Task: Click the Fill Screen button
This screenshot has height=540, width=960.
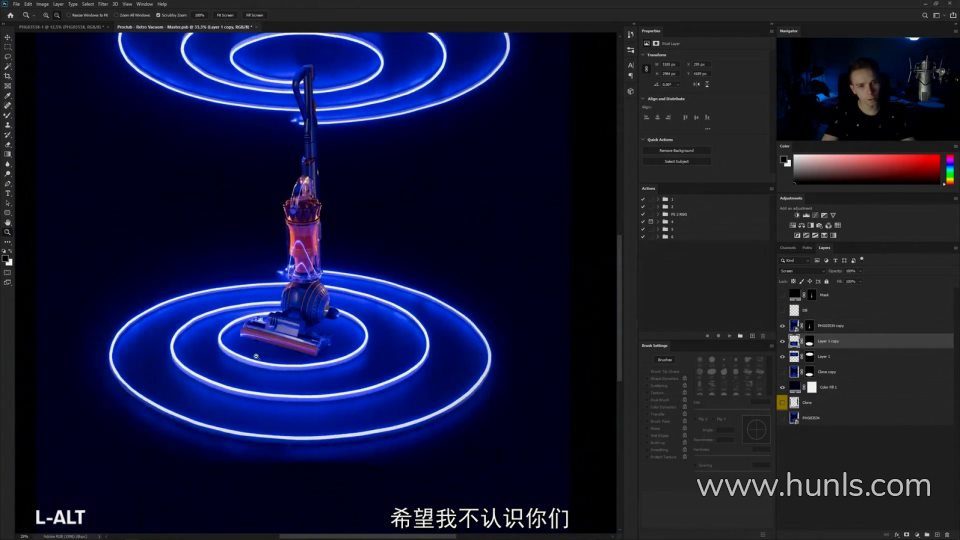Action: click(254, 15)
